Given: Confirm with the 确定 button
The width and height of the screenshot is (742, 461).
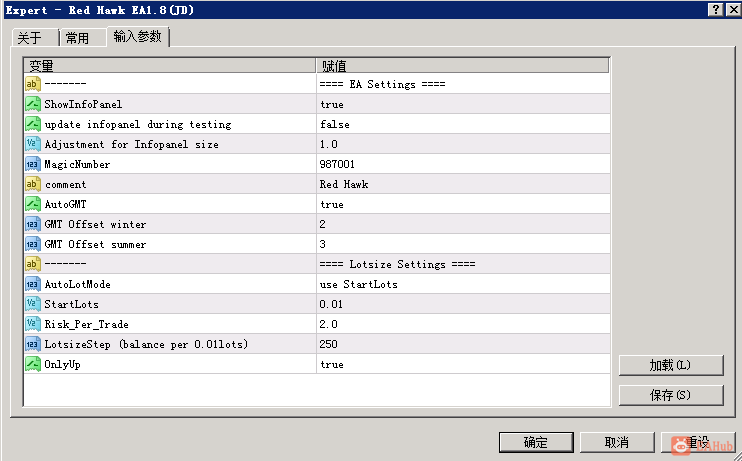Looking at the screenshot, I should point(536,442).
